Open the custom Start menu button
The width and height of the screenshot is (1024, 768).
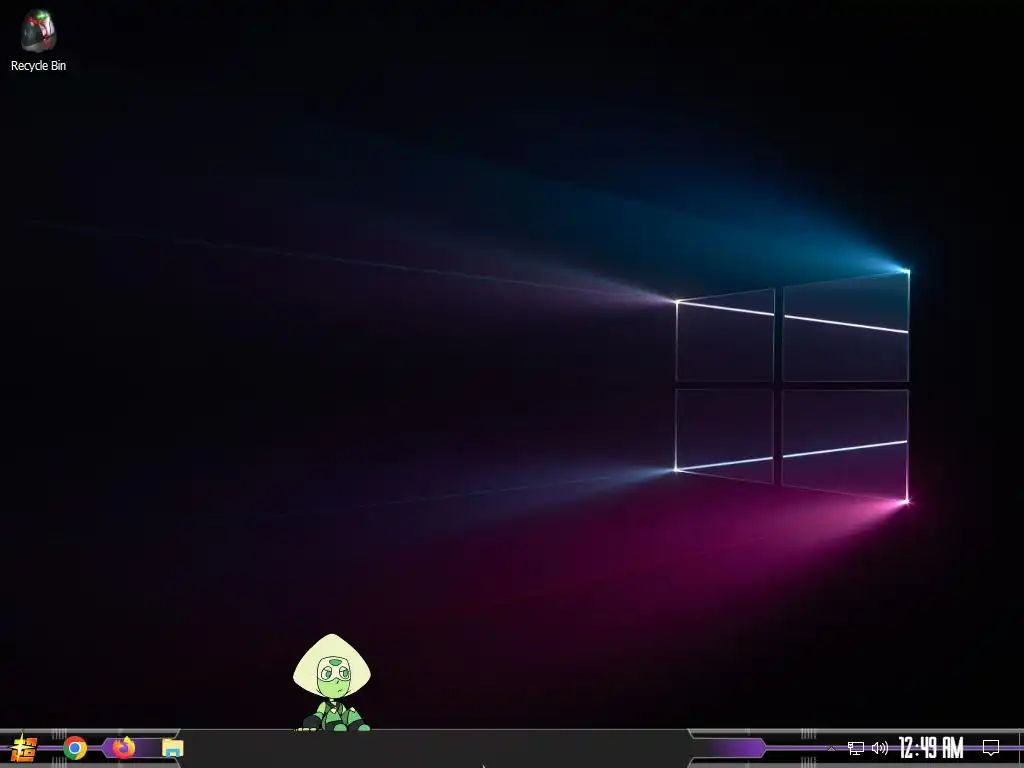pyautogui.click(x=24, y=748)
